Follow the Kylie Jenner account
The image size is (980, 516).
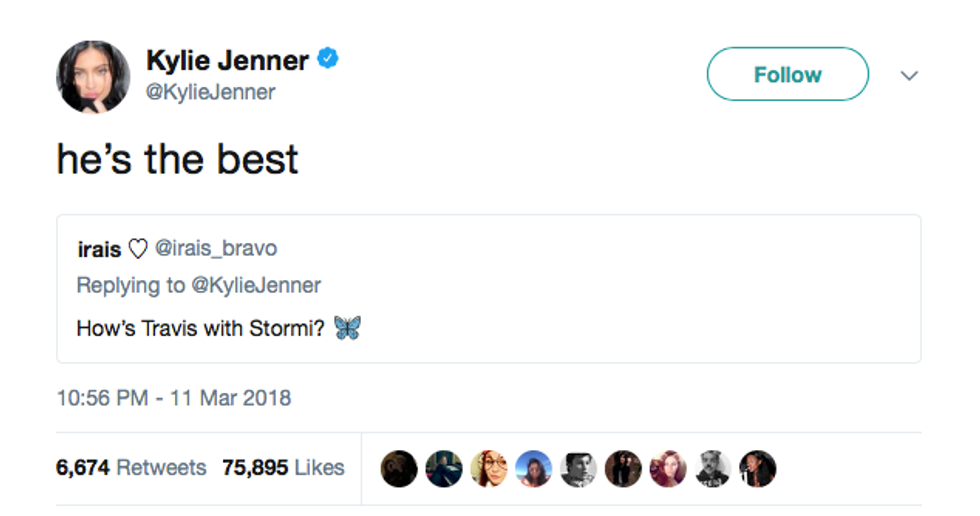787,74
